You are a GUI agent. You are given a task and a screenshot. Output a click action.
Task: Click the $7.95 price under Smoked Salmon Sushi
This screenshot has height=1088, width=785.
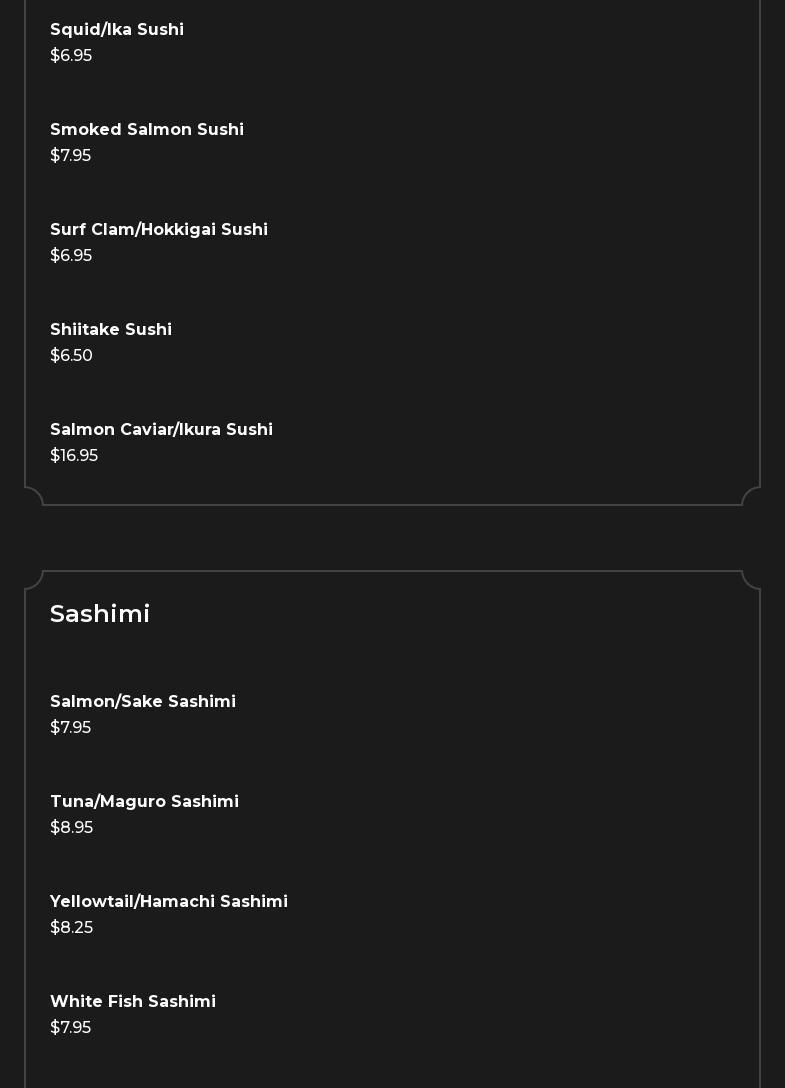tap(71, 156)
